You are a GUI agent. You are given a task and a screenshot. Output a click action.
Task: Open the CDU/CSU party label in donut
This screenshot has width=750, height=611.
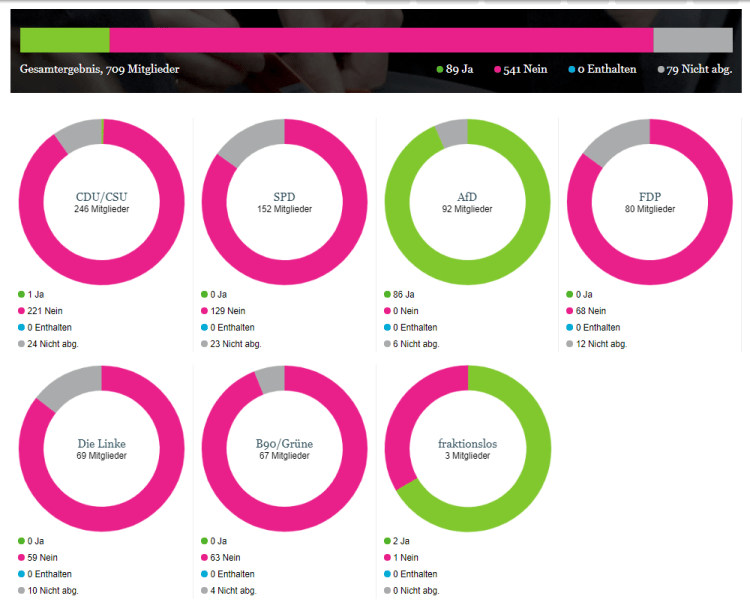coord(101,196)
